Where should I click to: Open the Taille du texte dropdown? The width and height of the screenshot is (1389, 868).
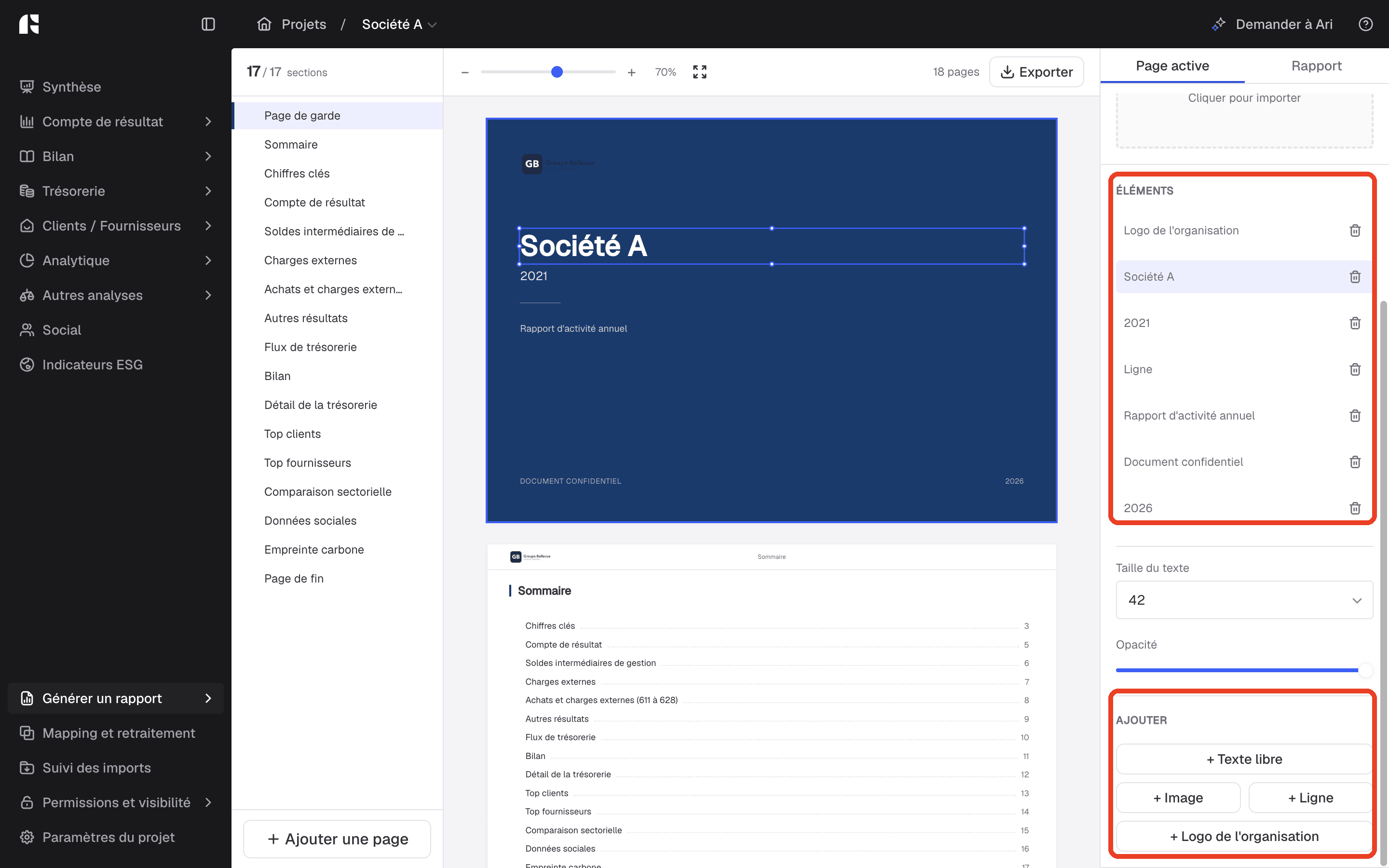pos(1244,600)
